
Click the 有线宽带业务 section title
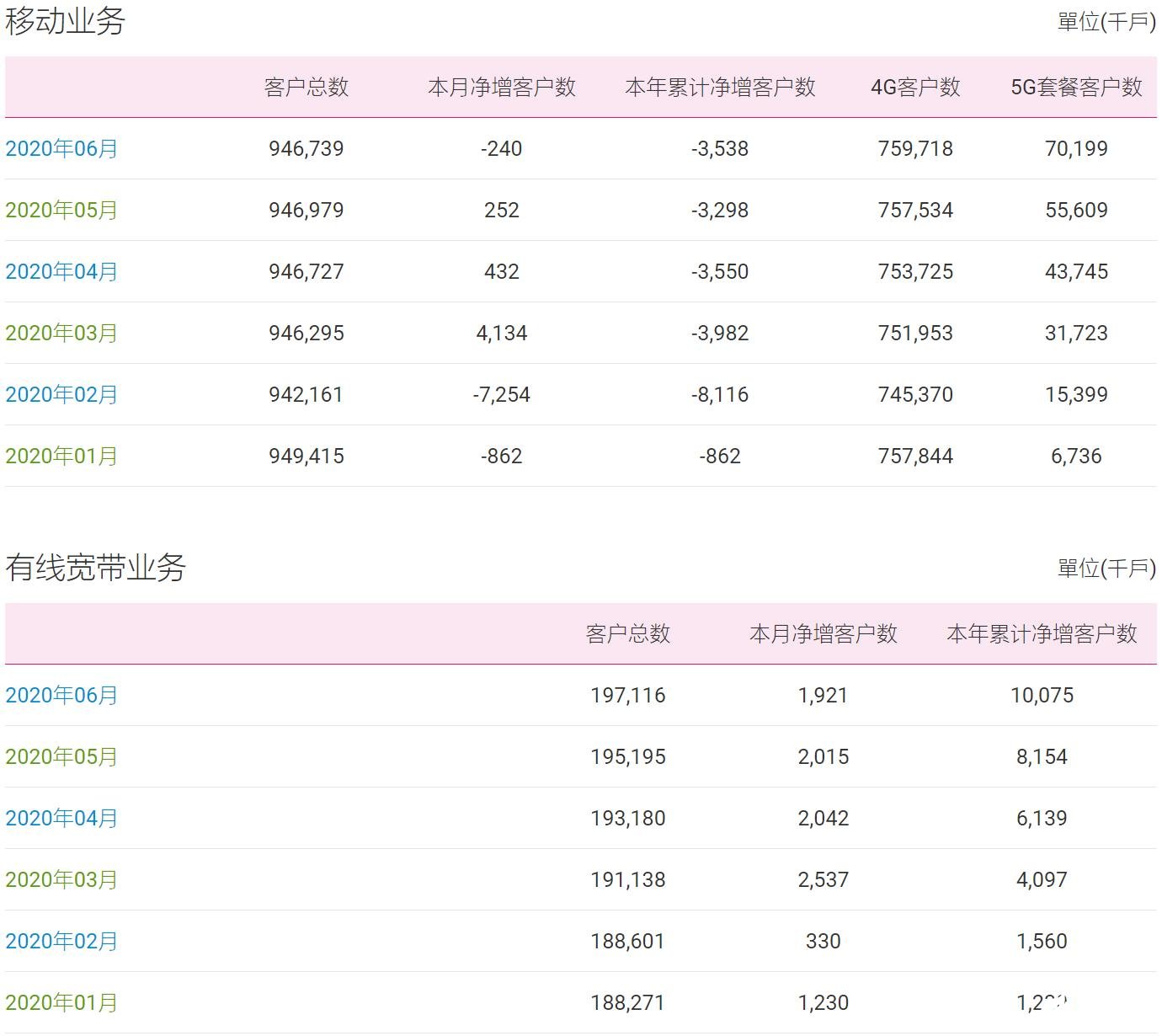tap(95, 566)
